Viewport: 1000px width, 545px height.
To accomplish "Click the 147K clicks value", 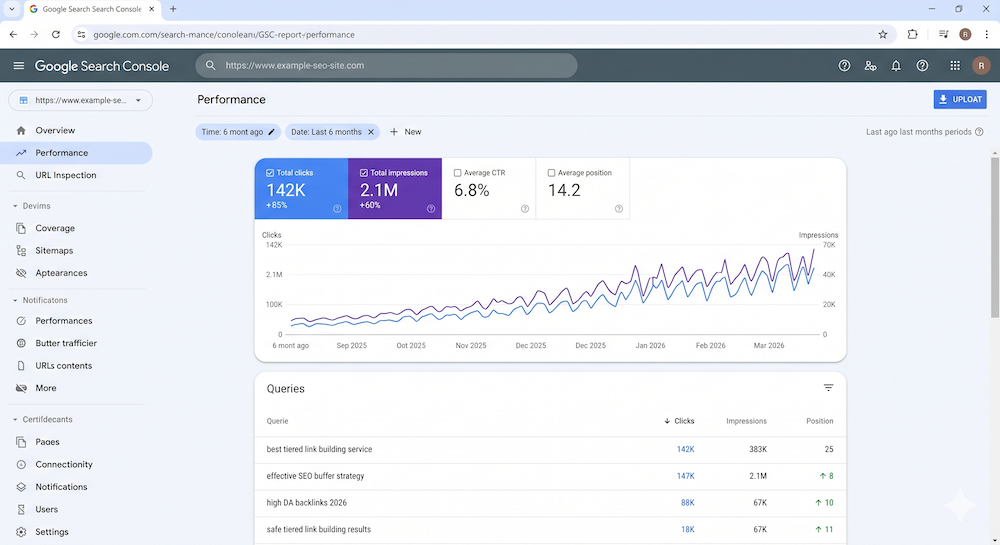I will (686, 476).
